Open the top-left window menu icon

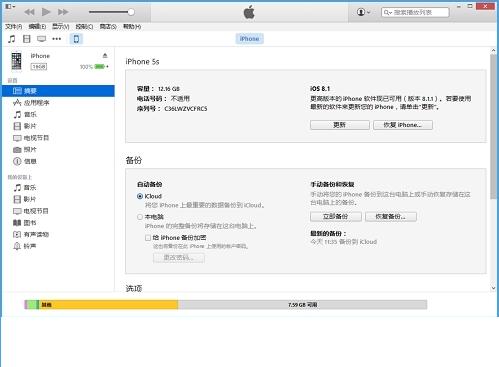(x=10, y=6)
